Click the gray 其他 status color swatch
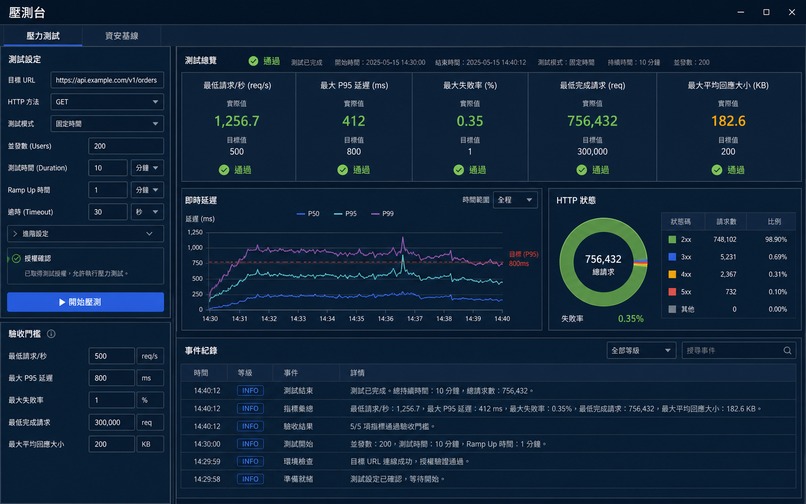Viewport: 806px width, 504px height. click(x=672, y=310)
